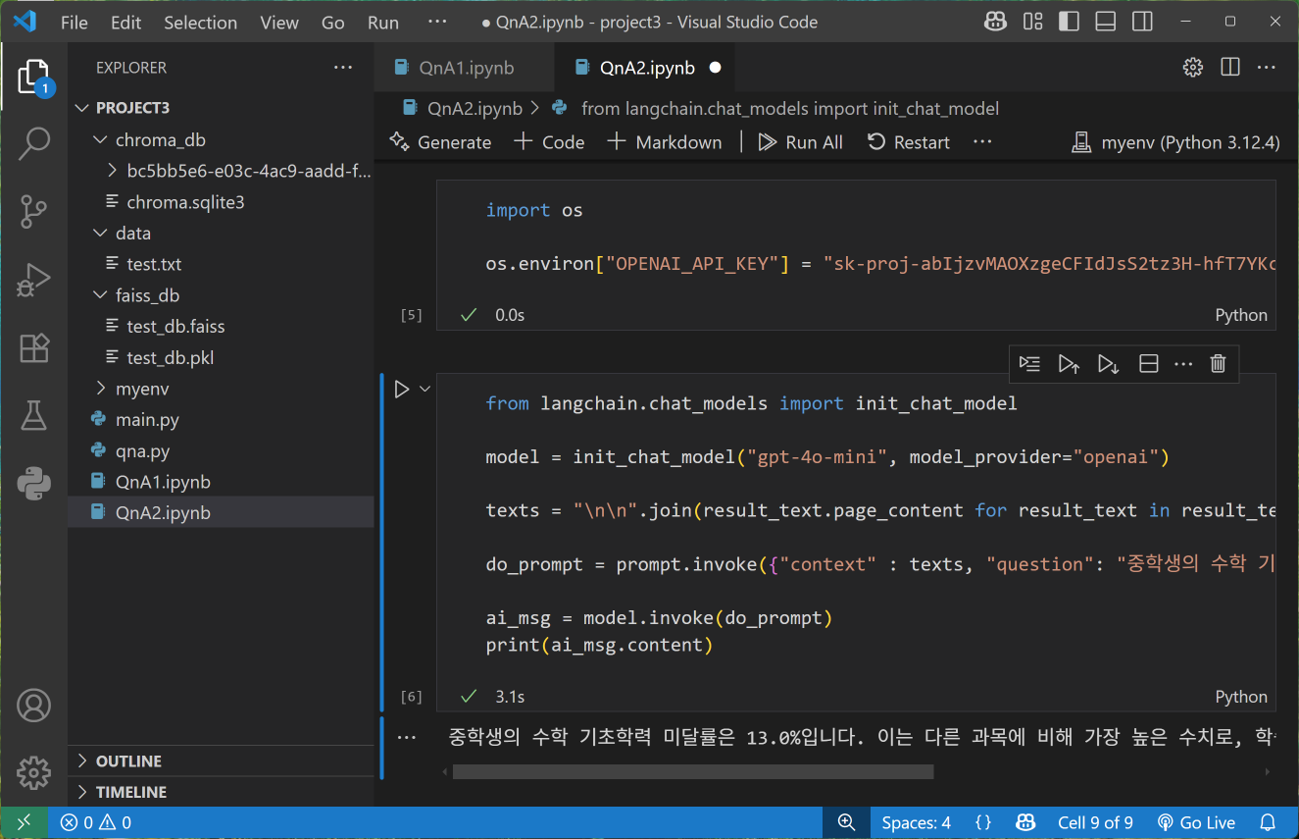
Task: Open language mode braces in status bar
Action: [983, 822]
